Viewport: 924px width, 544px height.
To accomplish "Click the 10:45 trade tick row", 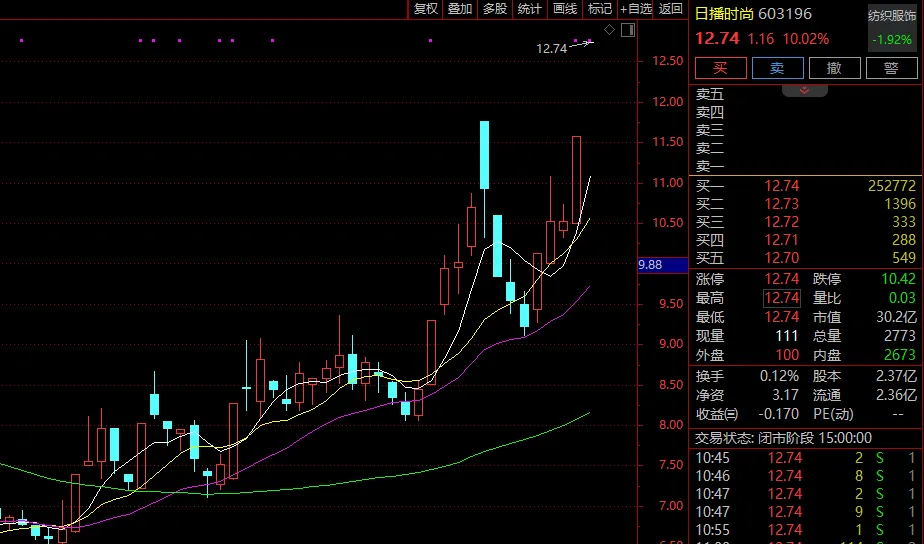I will [x=806, y=458].
